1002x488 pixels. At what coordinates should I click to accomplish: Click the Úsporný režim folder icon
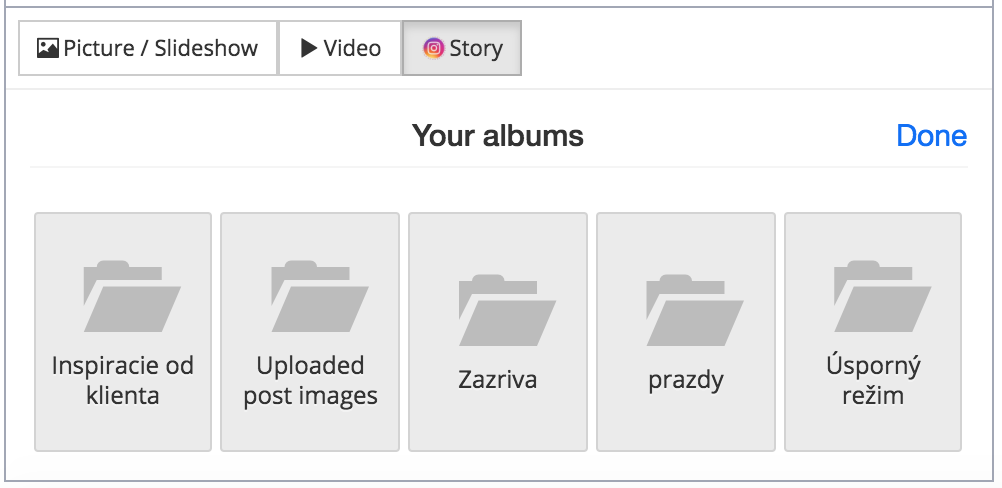(x=883, y=296)
